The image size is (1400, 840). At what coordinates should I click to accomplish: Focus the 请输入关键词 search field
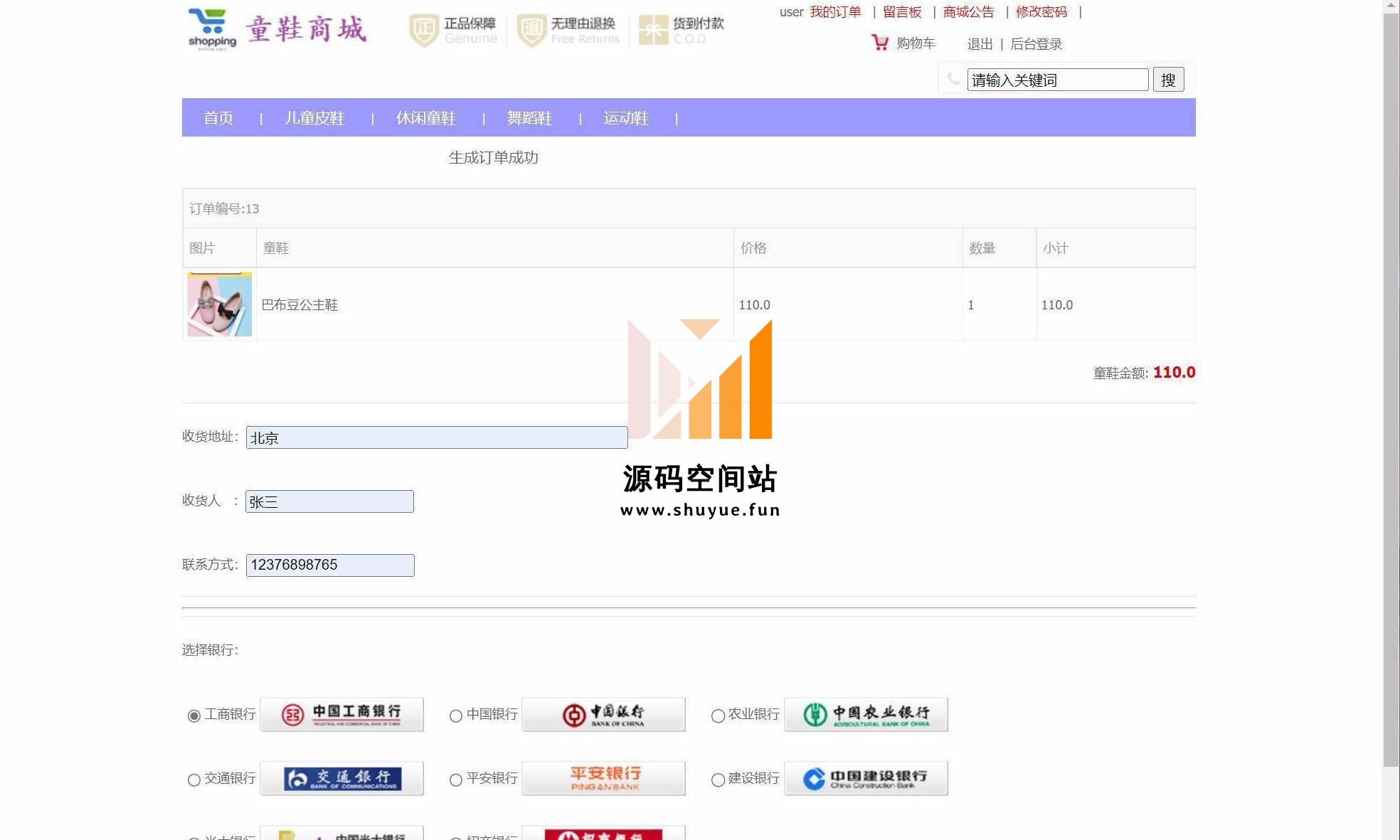(1058, 80)
